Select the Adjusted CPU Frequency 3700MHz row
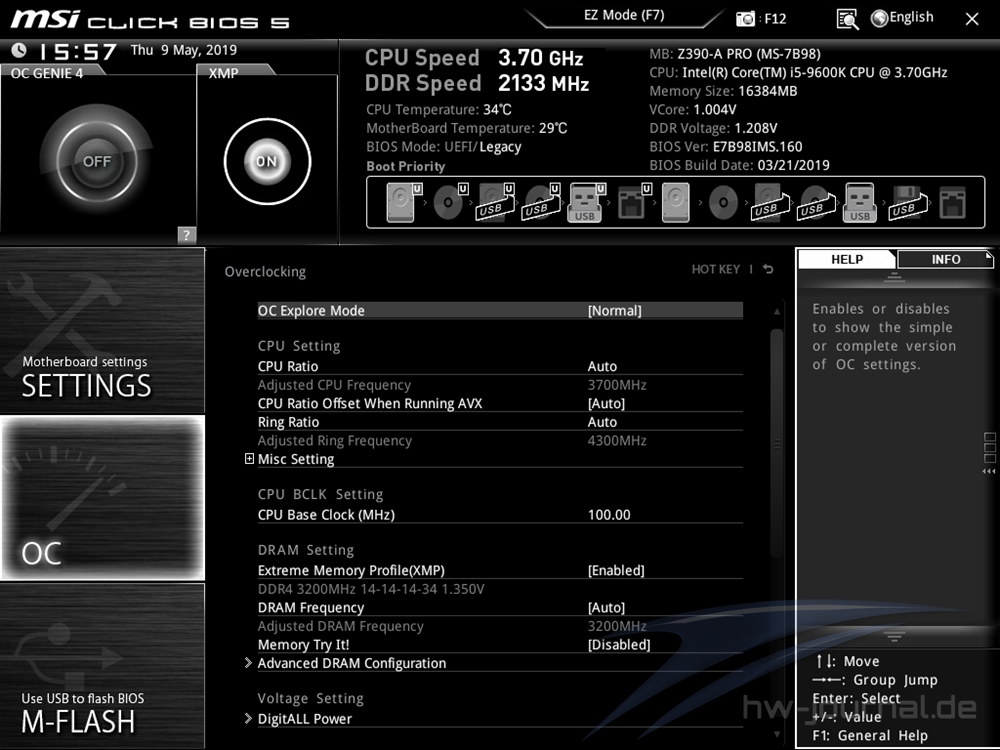 pos(500,385)
